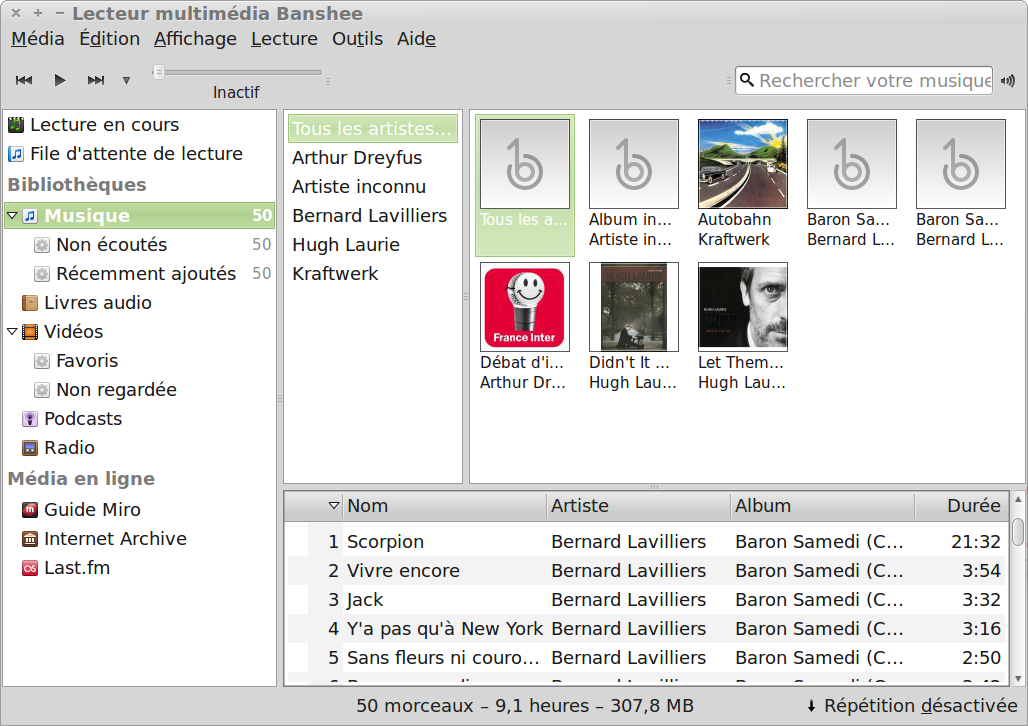Open the dropdown arrow beside next track
Screen dimensions: 1028x726
[127, 81]
